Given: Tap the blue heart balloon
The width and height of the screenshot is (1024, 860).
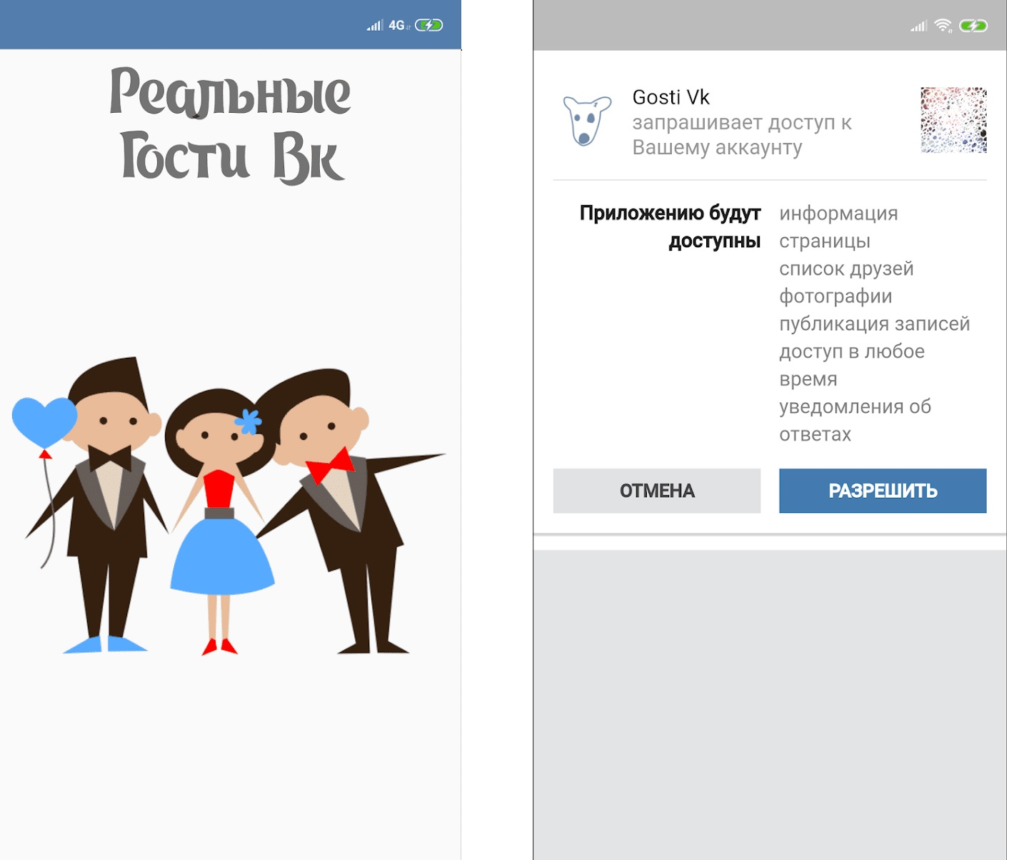Looking at the screenshot, I should (x=44, y=420).
